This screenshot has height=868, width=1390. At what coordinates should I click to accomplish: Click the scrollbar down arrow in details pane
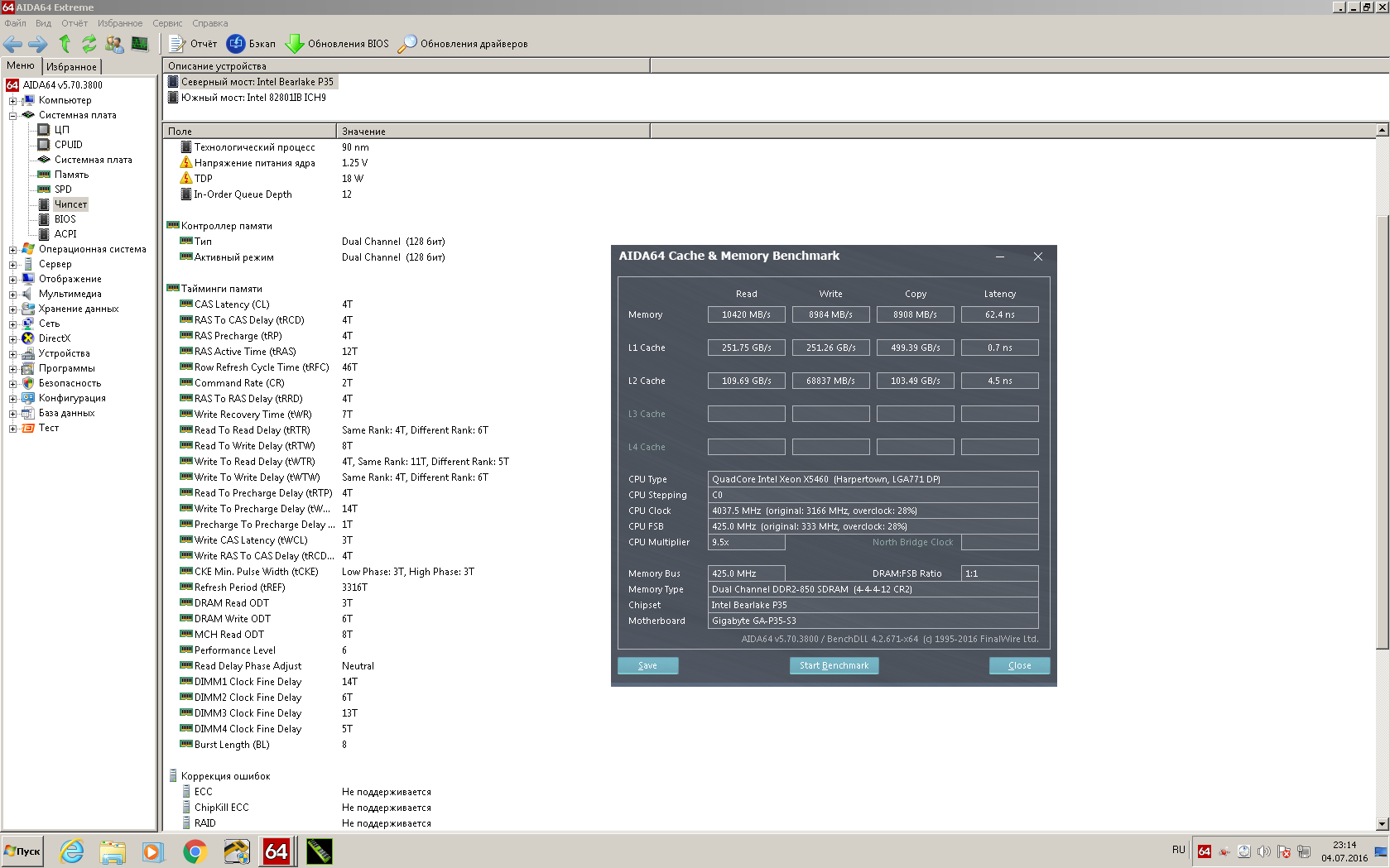point(1383,824)
